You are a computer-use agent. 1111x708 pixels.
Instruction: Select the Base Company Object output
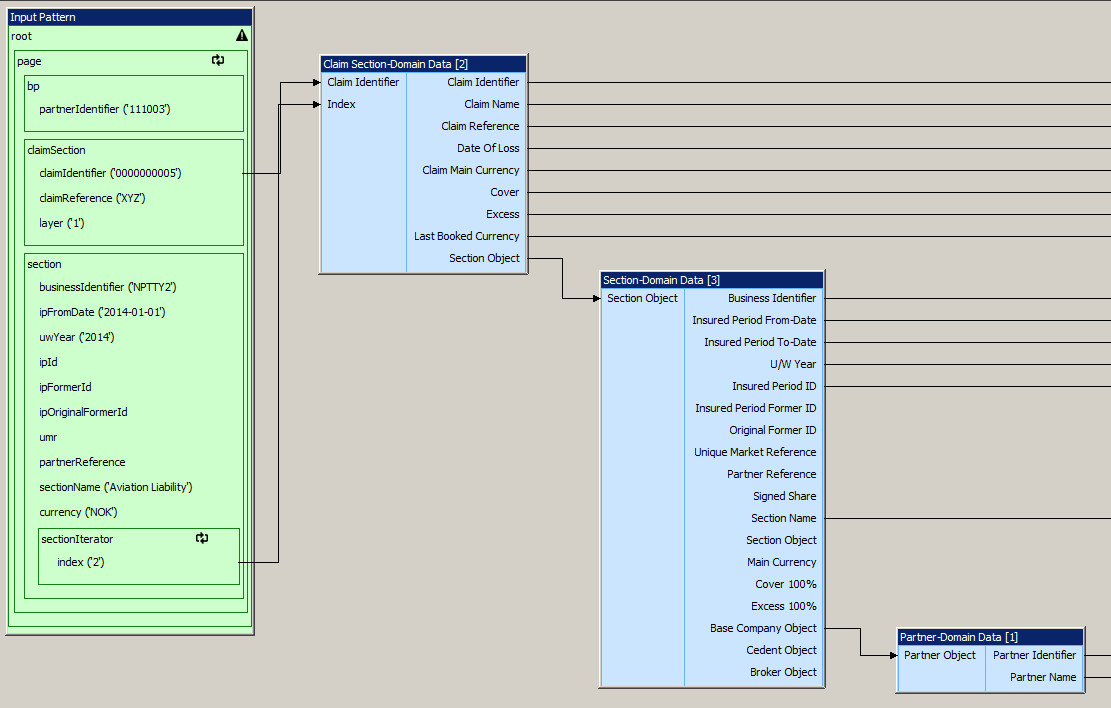coord(763,628)
